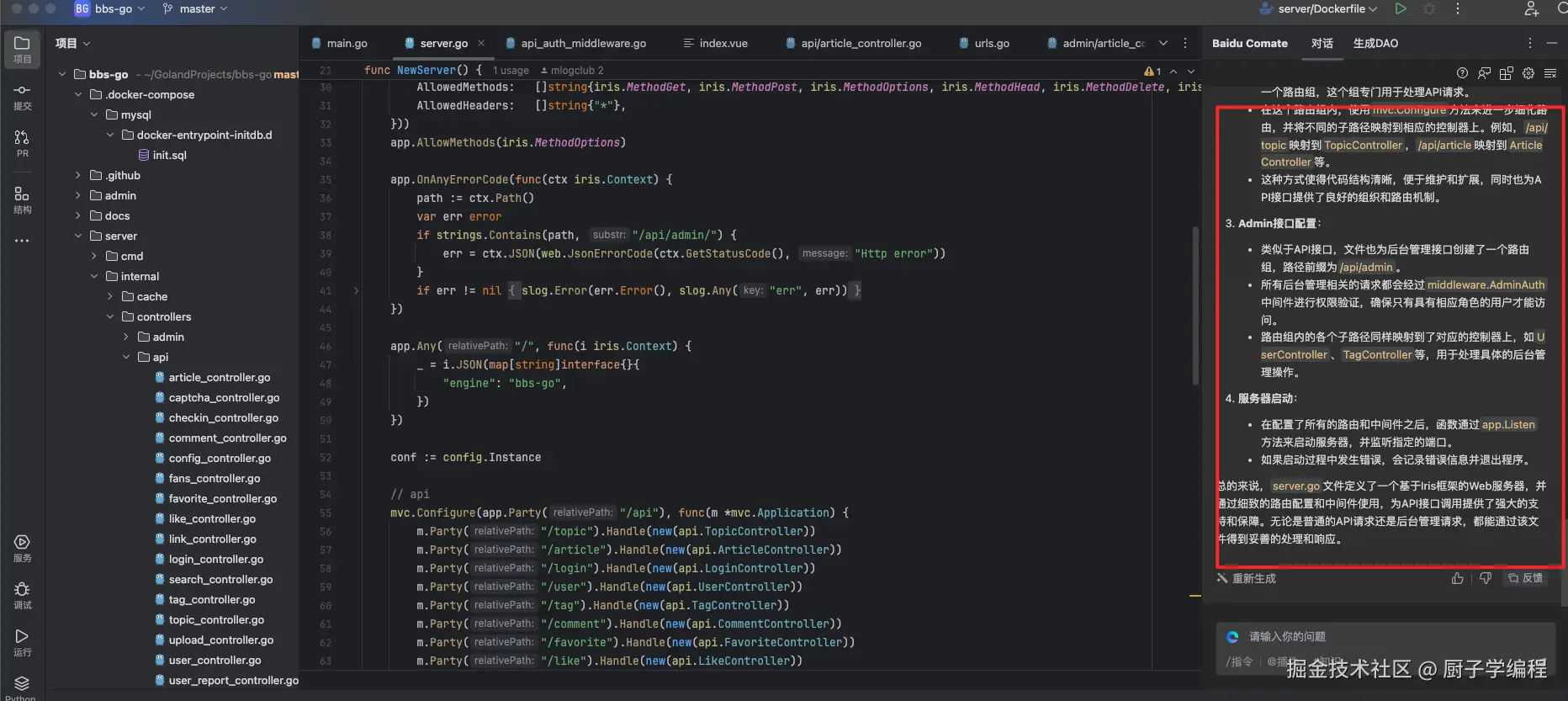Open topic_controller.go in project tree

[209, 619]
